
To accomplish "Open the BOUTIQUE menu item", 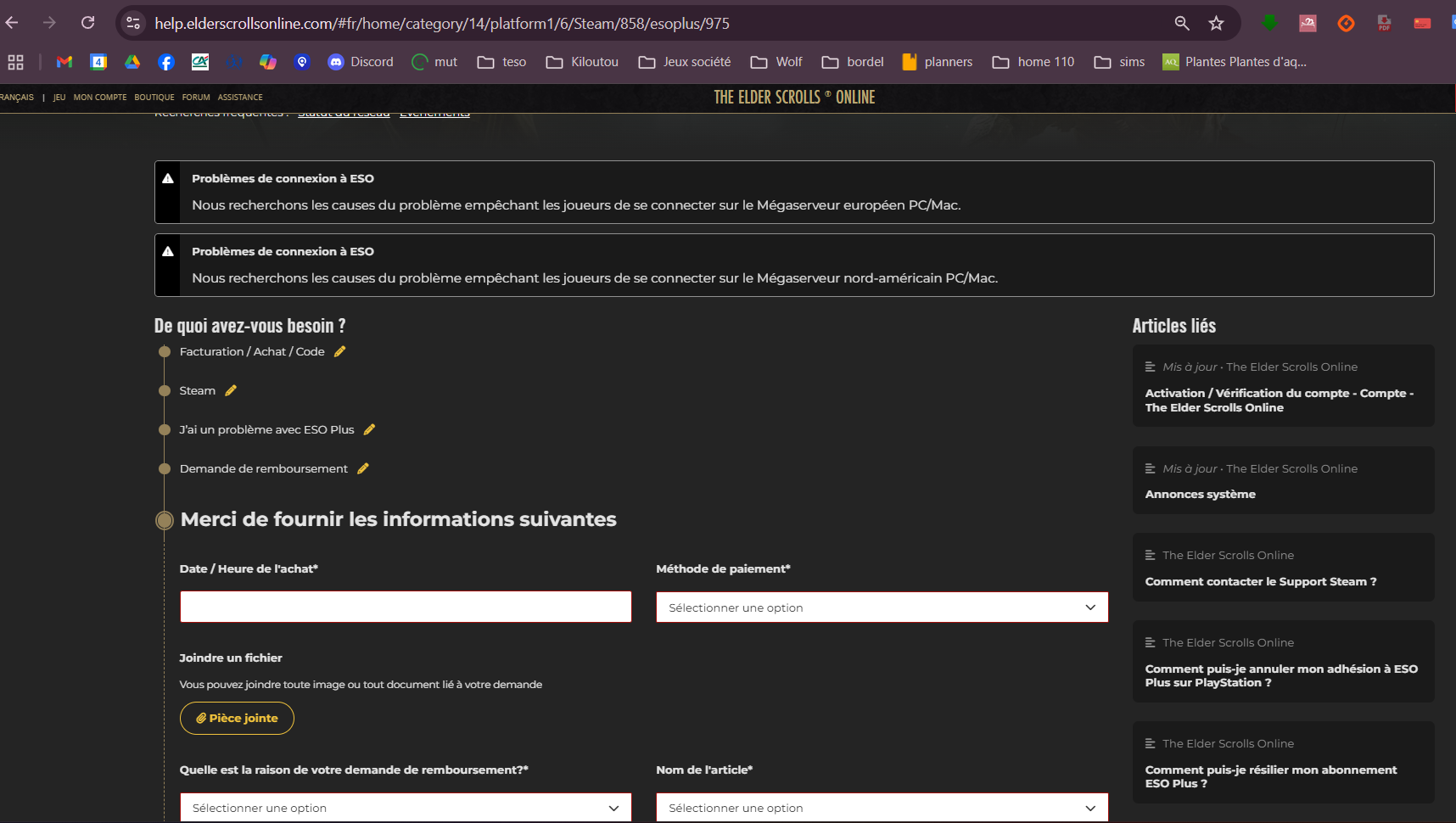I will coord(154,98).
